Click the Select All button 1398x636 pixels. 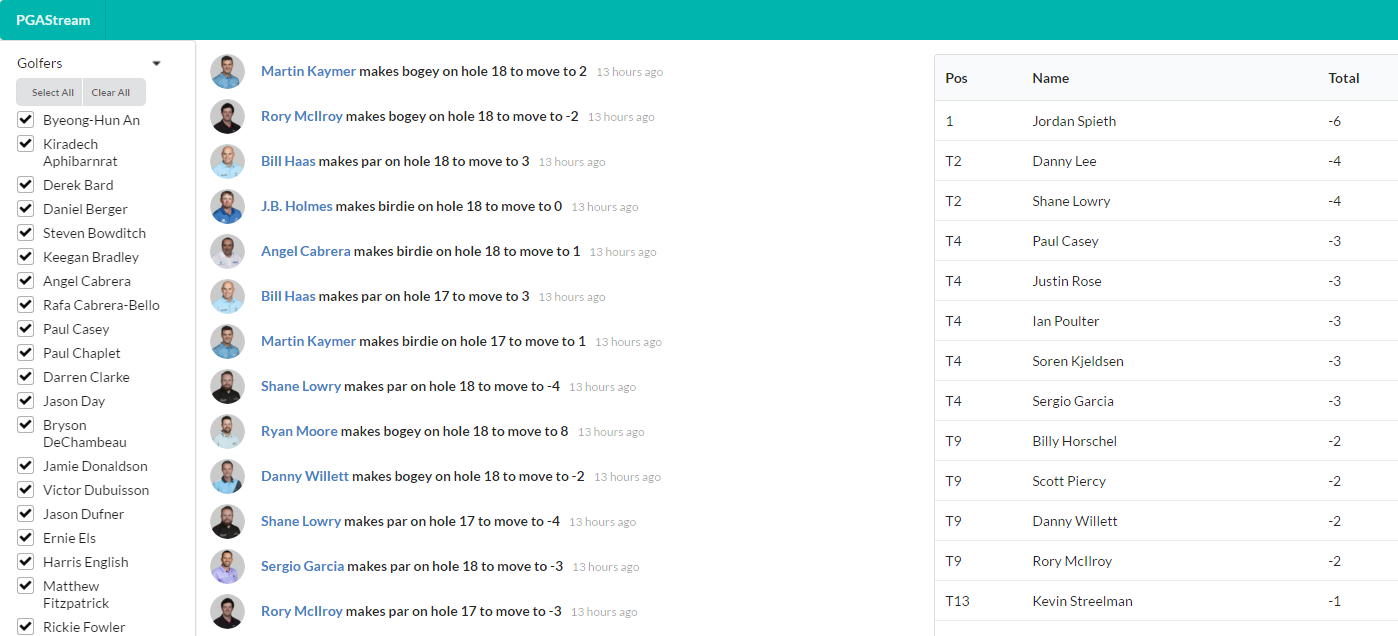tap(52, 92)
